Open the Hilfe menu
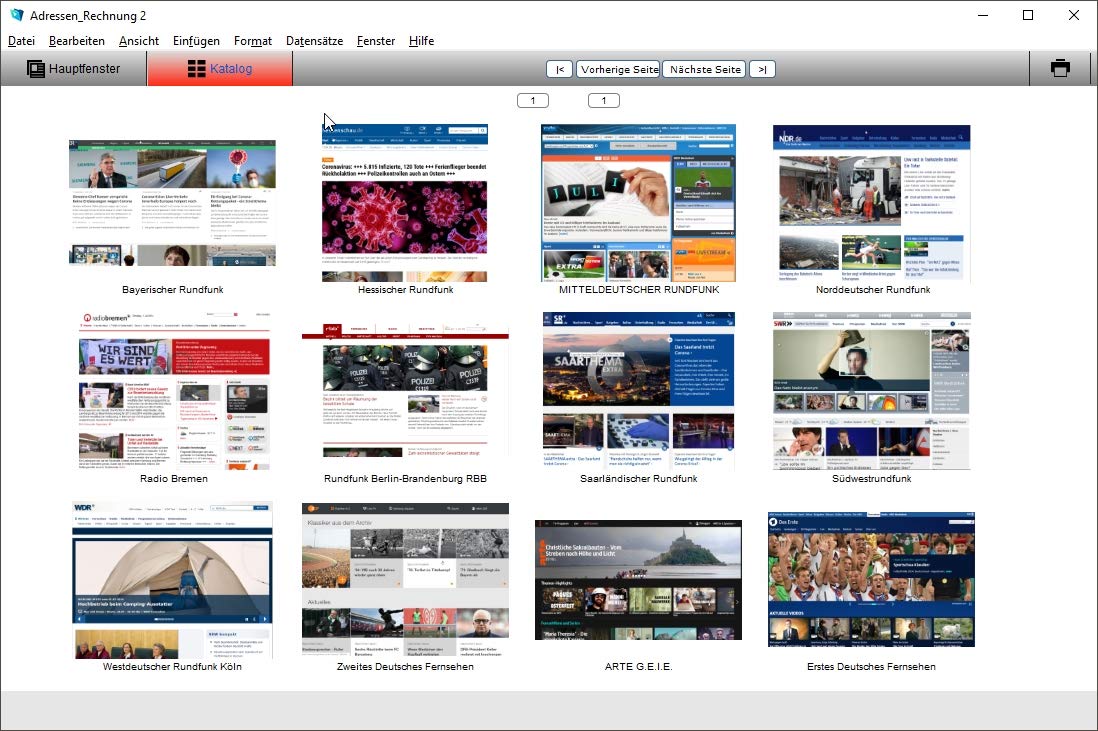The height and width of the screenshot is (731, 1098). [x=421, y=41]
